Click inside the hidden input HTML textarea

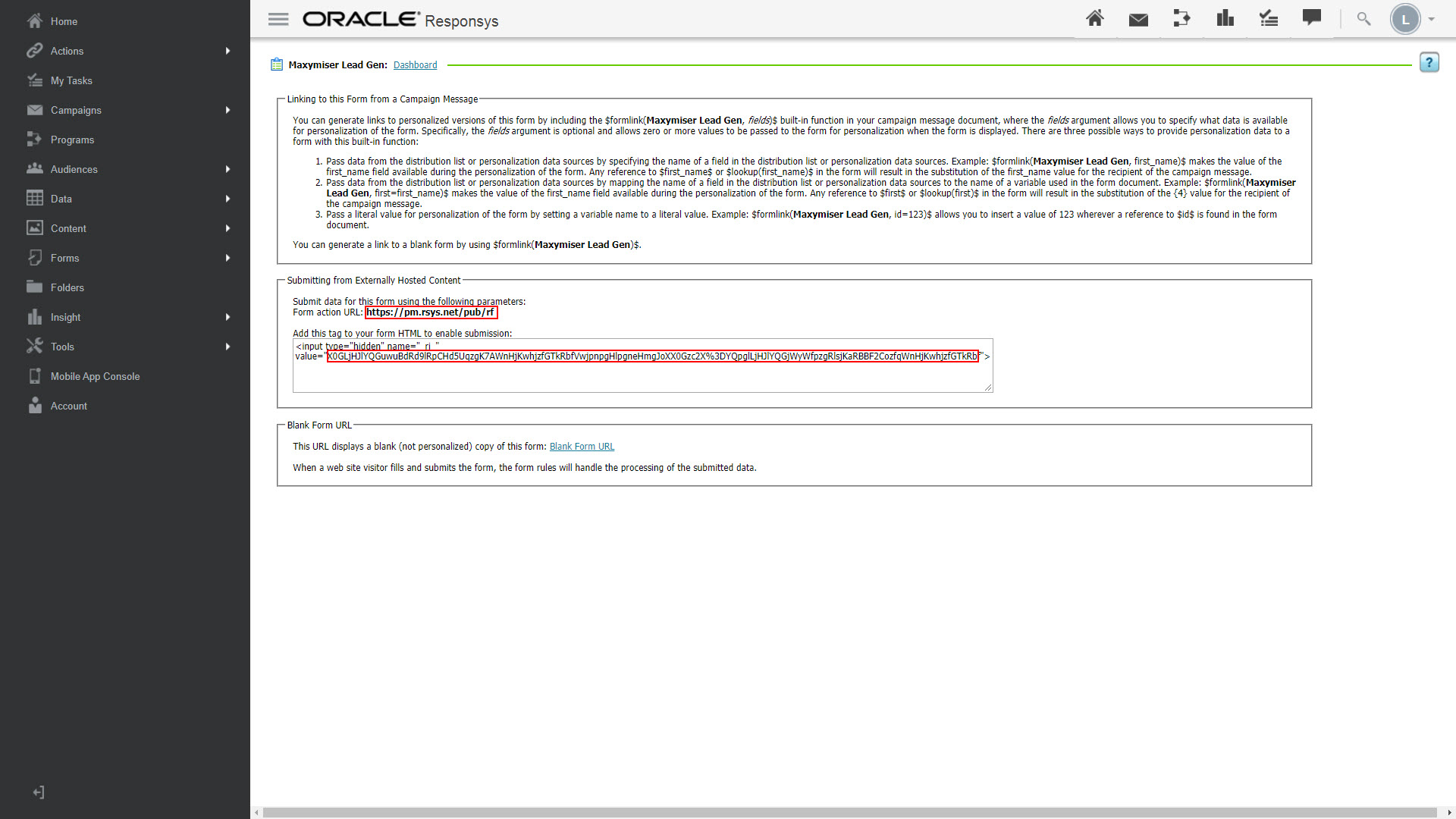pos(642,376)
